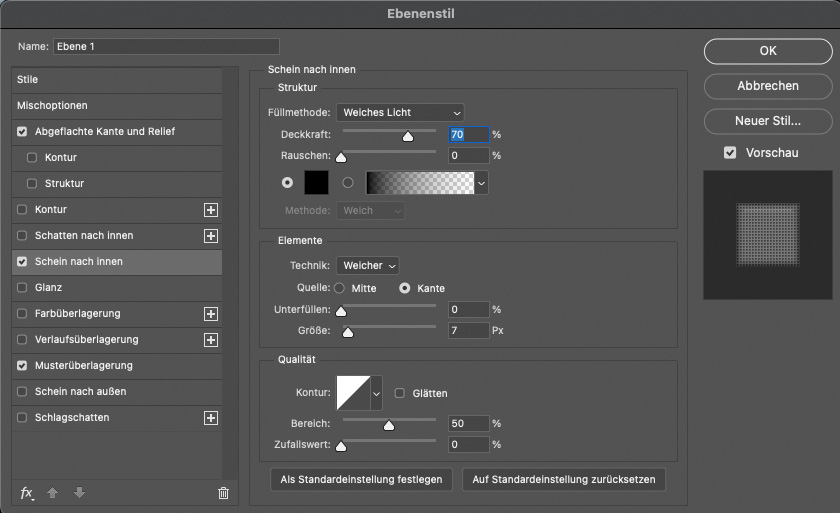
Task: Click the Deckkraft slider handle
Action: click(x=408, y=137)
